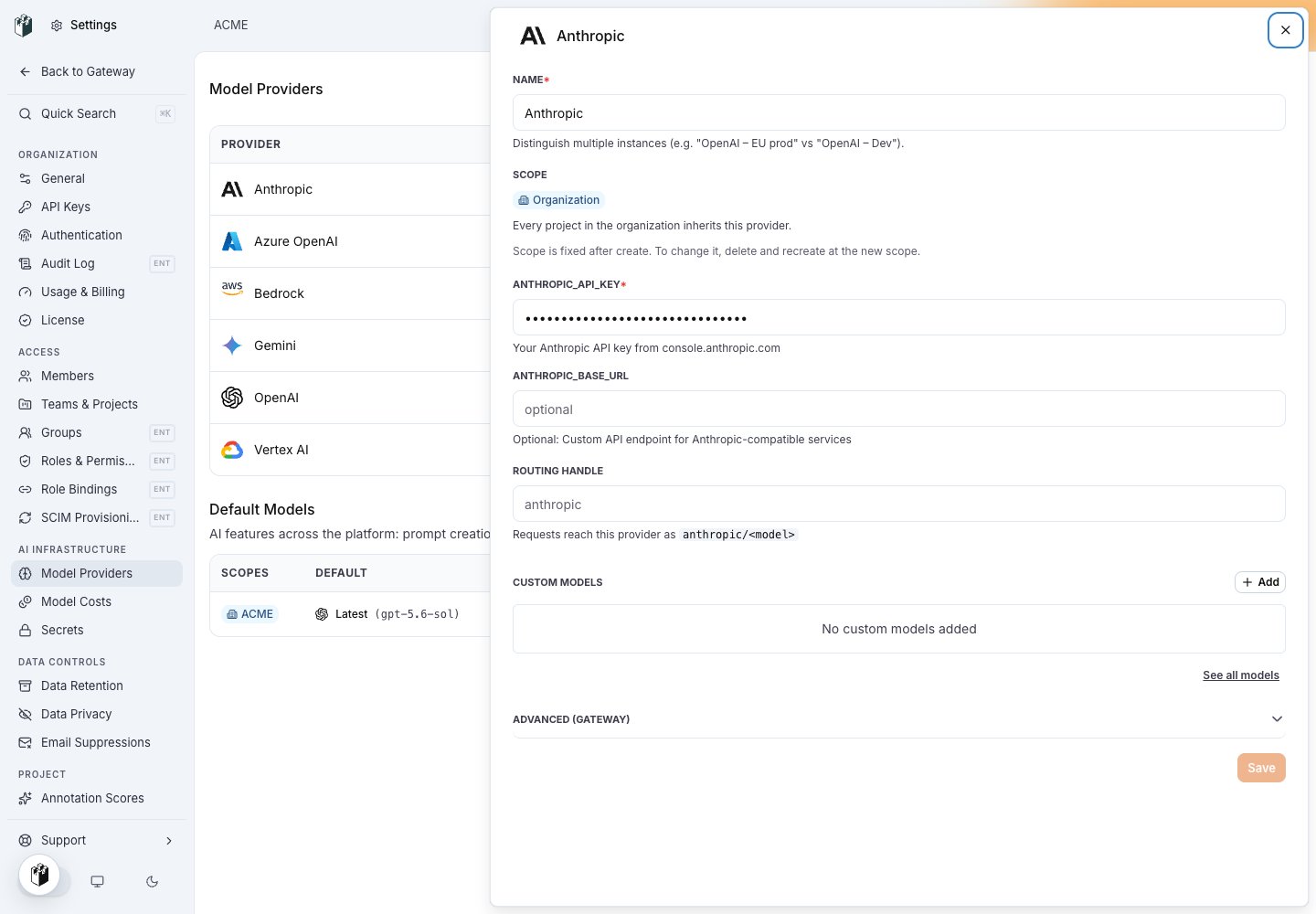Image resolution: width=1316 pixels, height=914 pixels.
Task: Open Model Providers settings page
Action: pos(97,573)
